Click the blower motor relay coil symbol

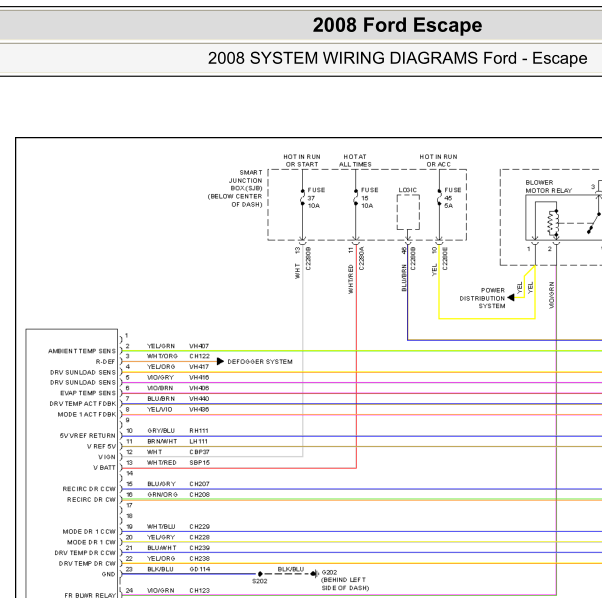pyautogui.click(x=553, y=223)
